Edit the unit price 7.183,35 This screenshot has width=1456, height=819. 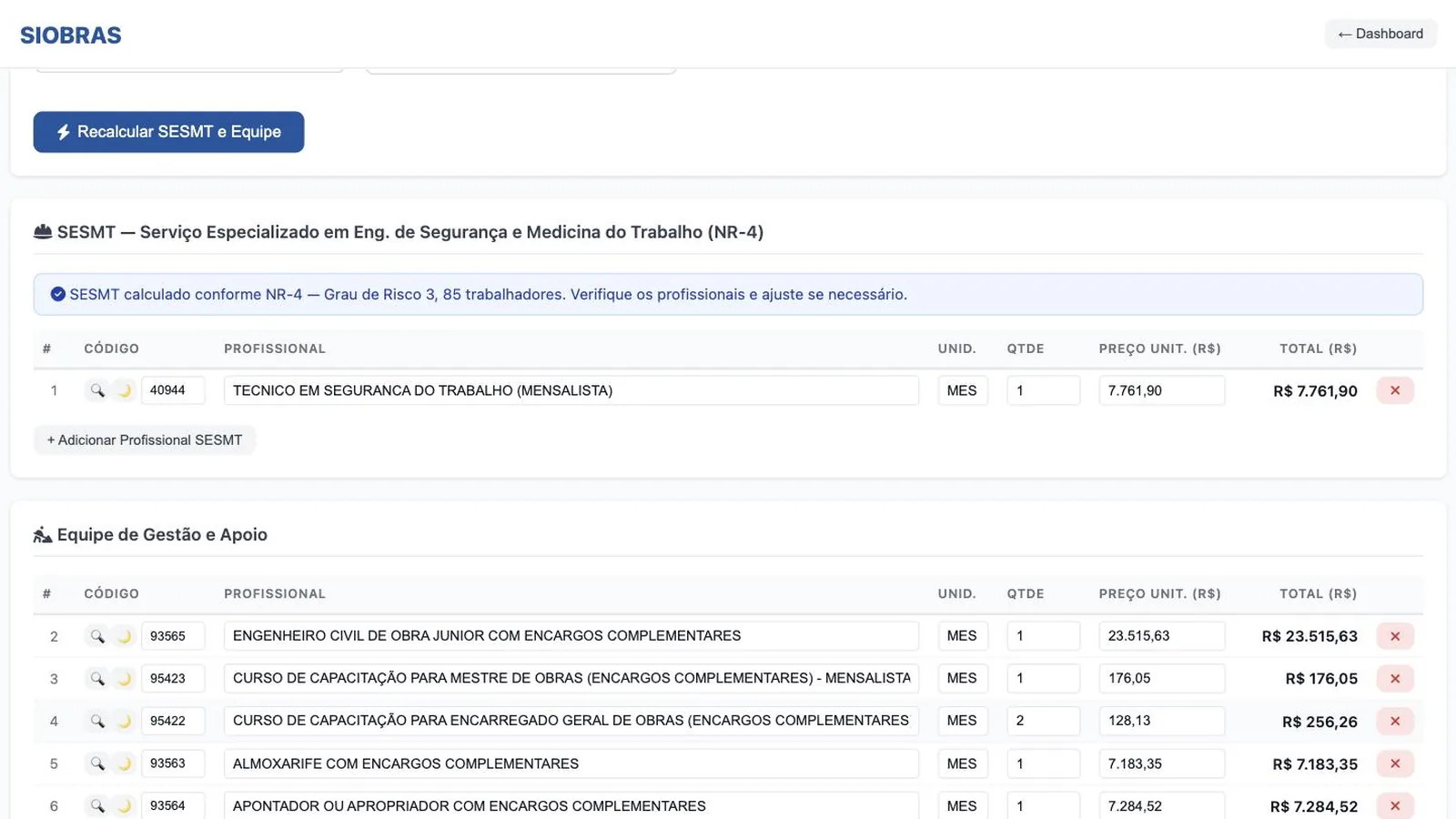(x=1161, y=763)
